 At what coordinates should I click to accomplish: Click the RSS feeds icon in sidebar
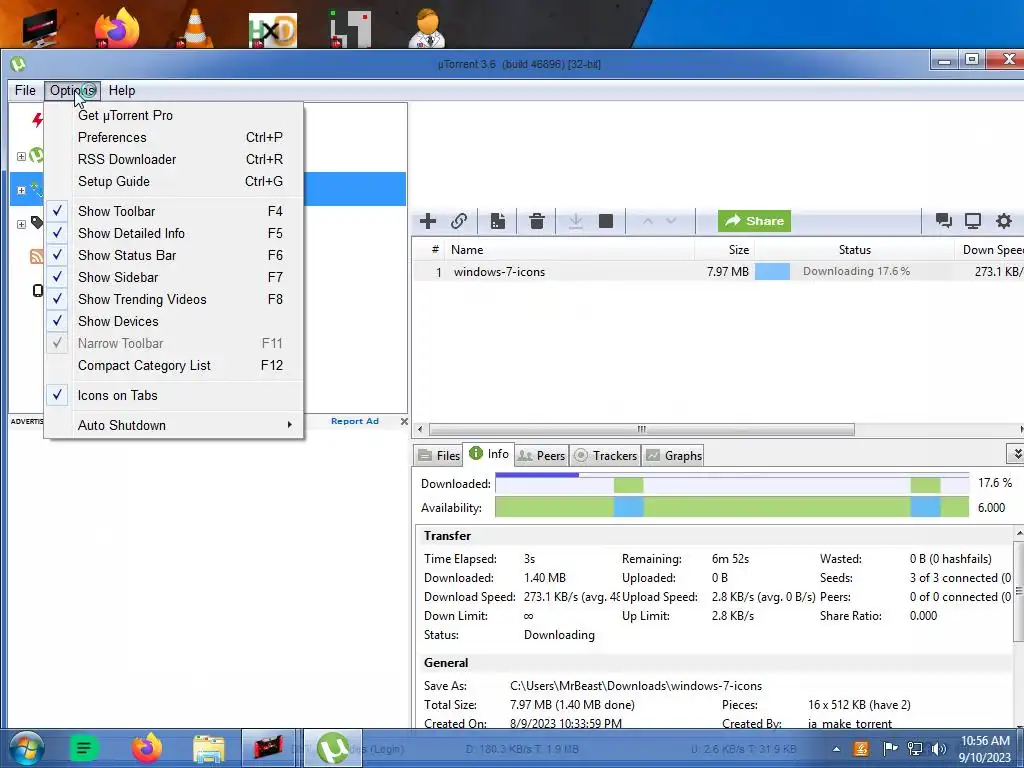tap(37, 256)
